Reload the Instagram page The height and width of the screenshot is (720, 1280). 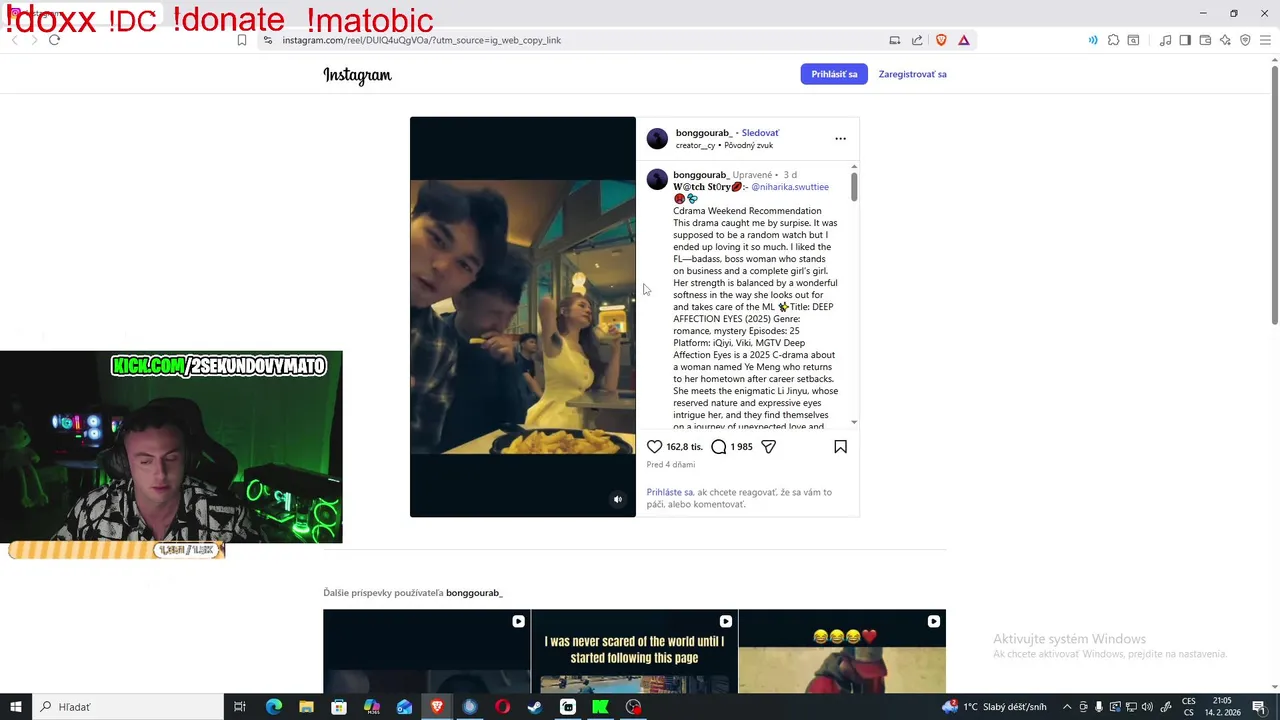(x=54, y=40)
